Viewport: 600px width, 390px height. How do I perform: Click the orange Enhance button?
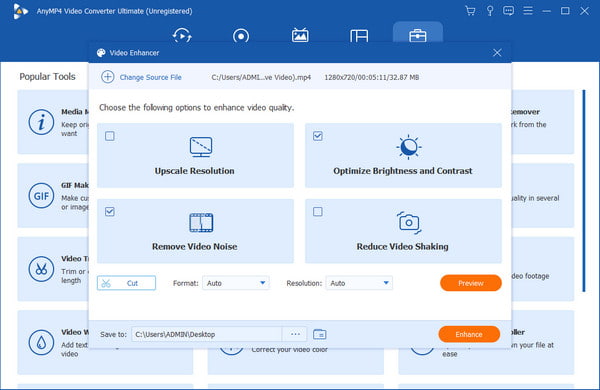[469, 335]
